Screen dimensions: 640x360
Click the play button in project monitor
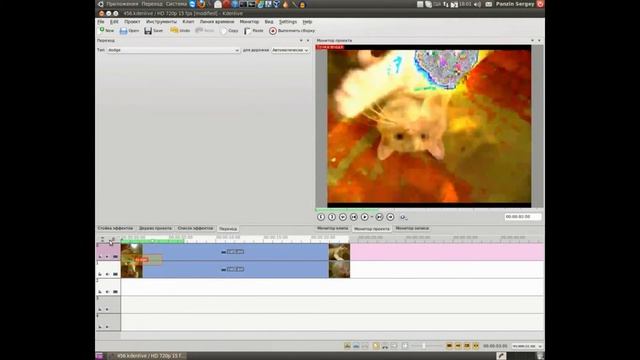coord(364,217)
